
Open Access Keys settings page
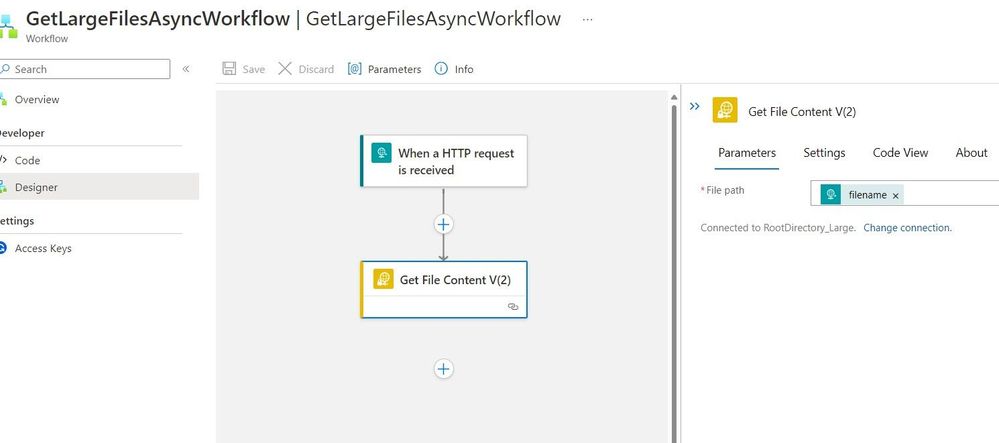tap(42, 248)
